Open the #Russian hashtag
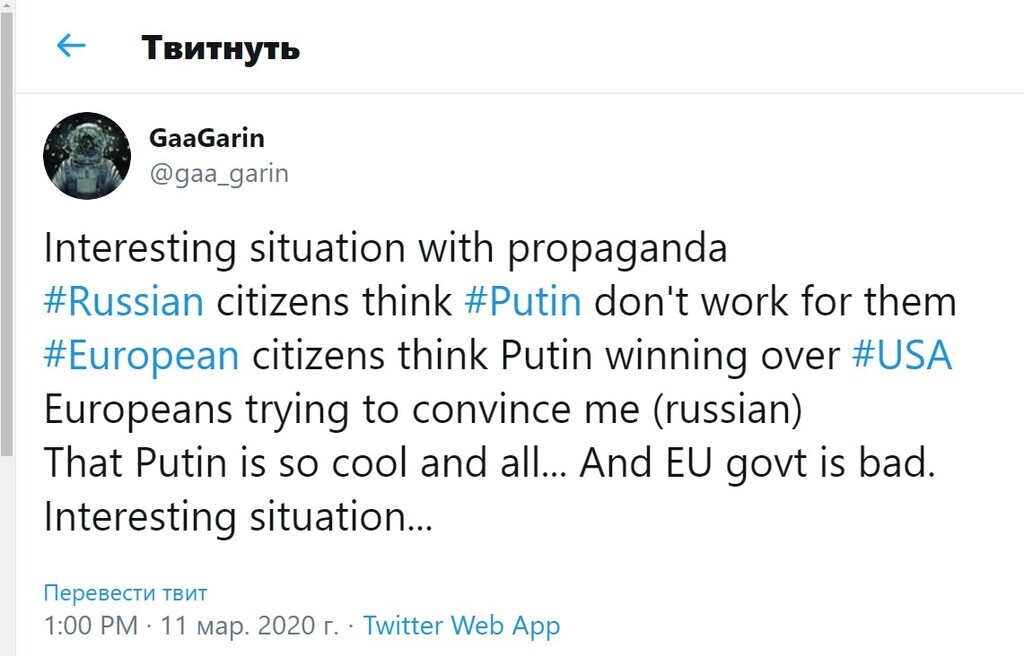Screen dimensions: 1024x656 pyautogui.click(x=124, y=301)
